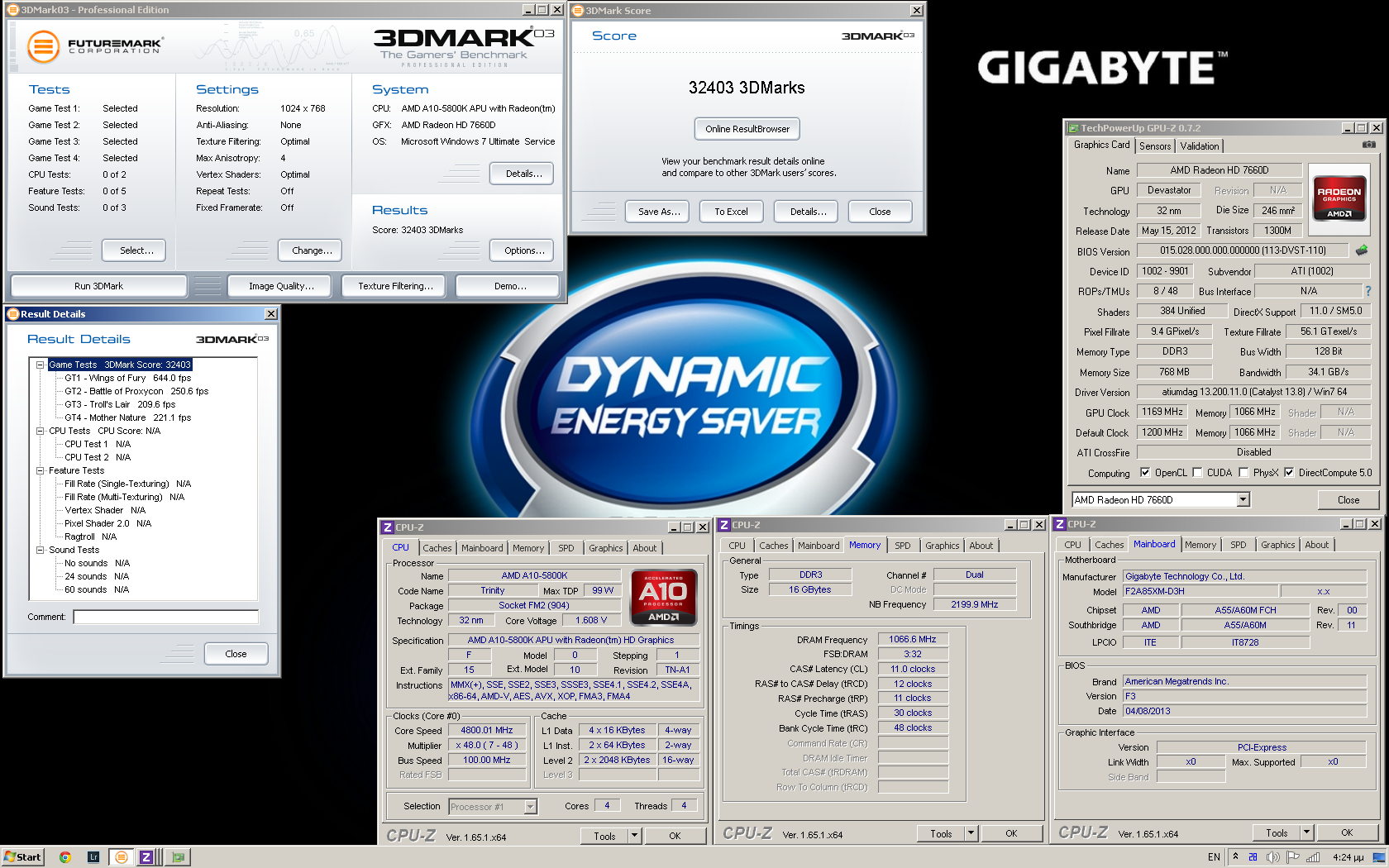Take a GPU-Z screenshot with camera icon

pyautogui.click(x=1369, y=145)
